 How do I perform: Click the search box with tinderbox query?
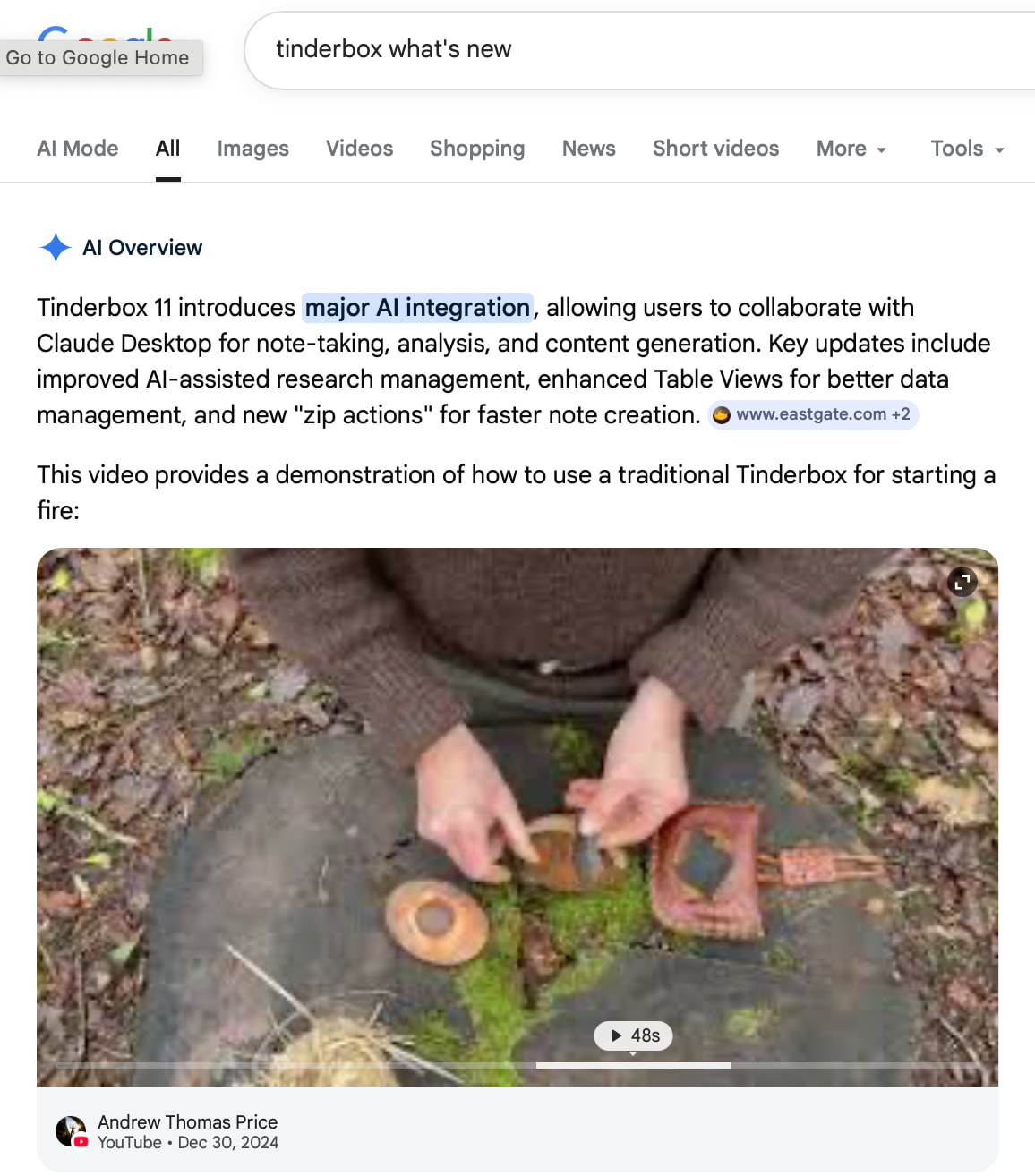click(x=627, y=49)
